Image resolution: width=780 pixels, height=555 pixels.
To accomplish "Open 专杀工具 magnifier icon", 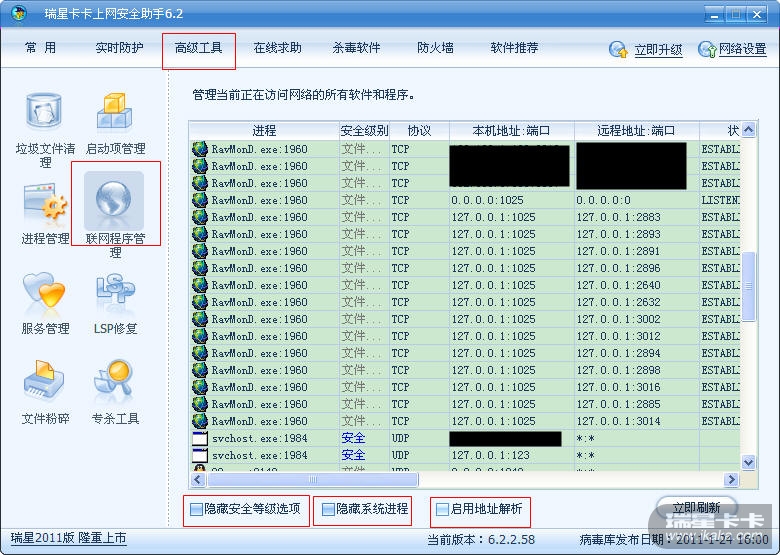I will (x=113, y=380).
